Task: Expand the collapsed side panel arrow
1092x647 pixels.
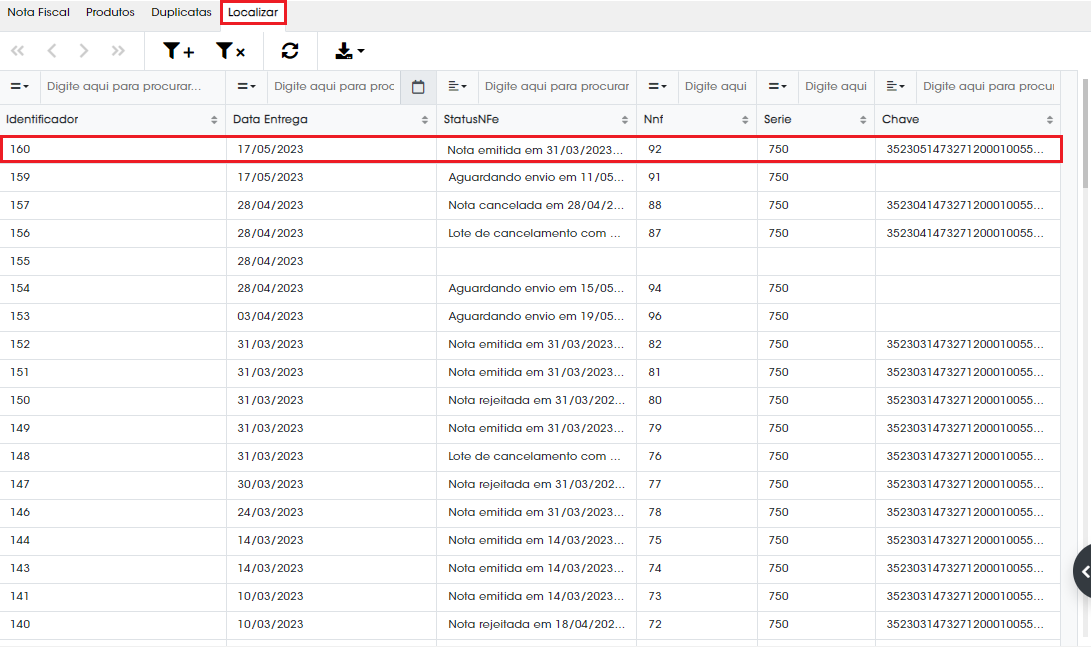Action: coord(1084,572)
